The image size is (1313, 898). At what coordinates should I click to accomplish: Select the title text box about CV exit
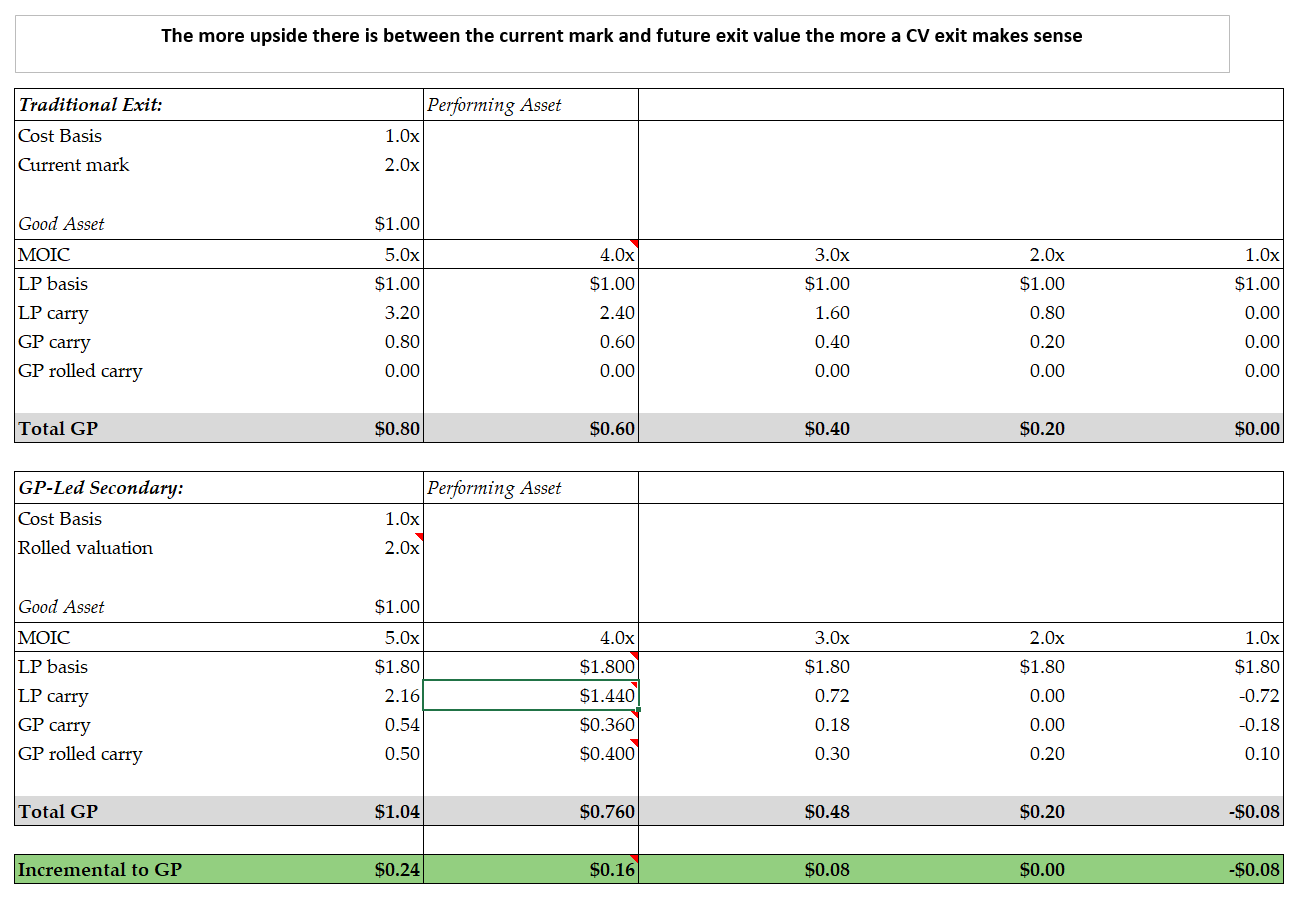(622, 44)
